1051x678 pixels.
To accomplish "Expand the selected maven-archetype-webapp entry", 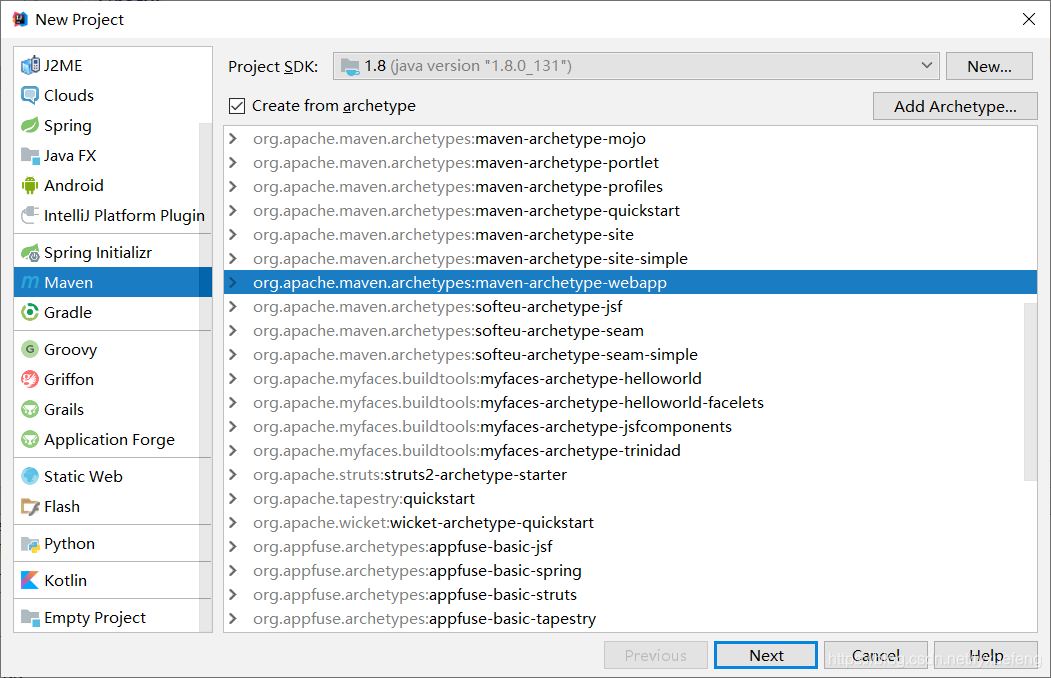I will tap(233, 283).
